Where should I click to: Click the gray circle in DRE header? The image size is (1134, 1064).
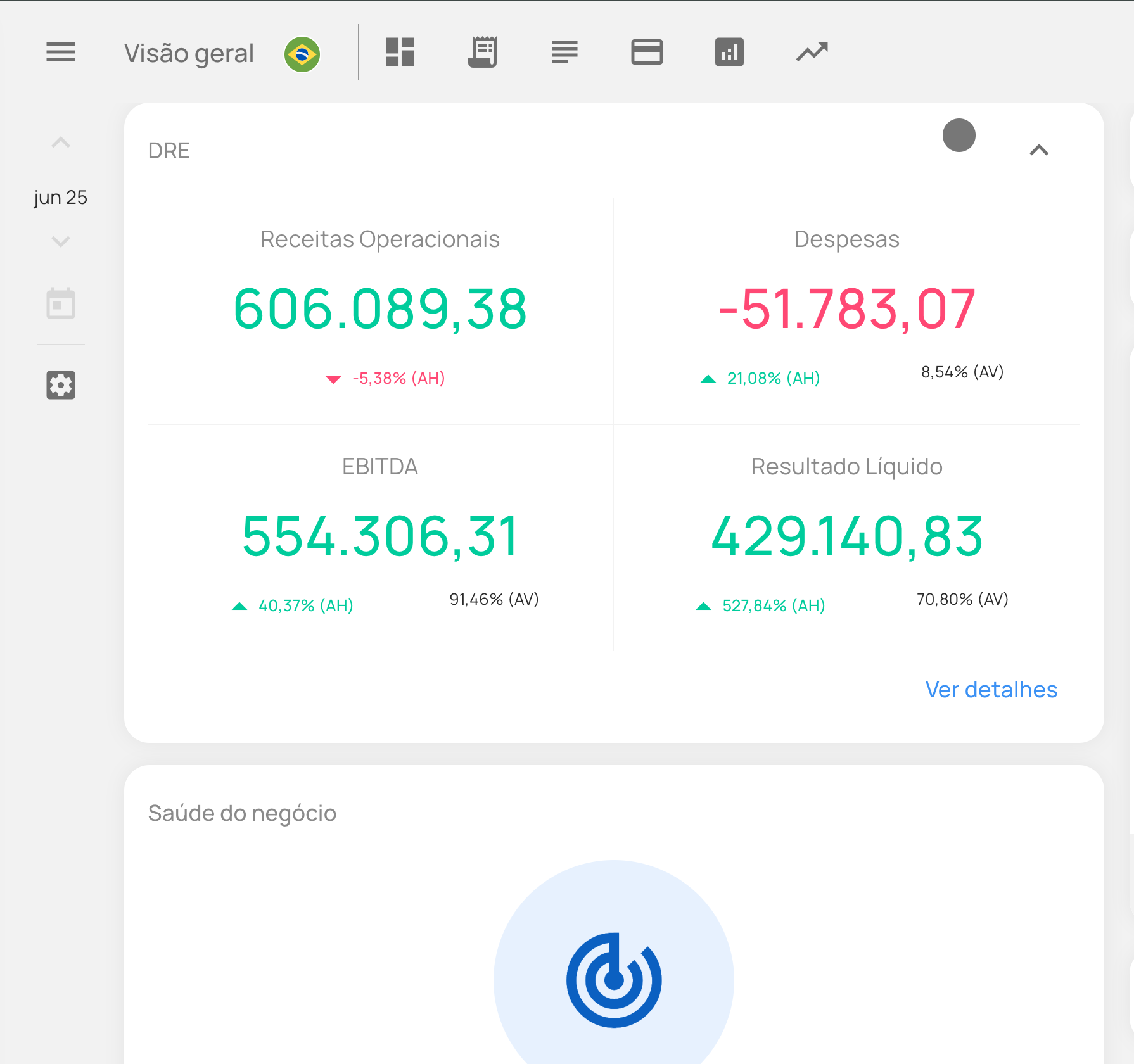[x=959, y=136]
